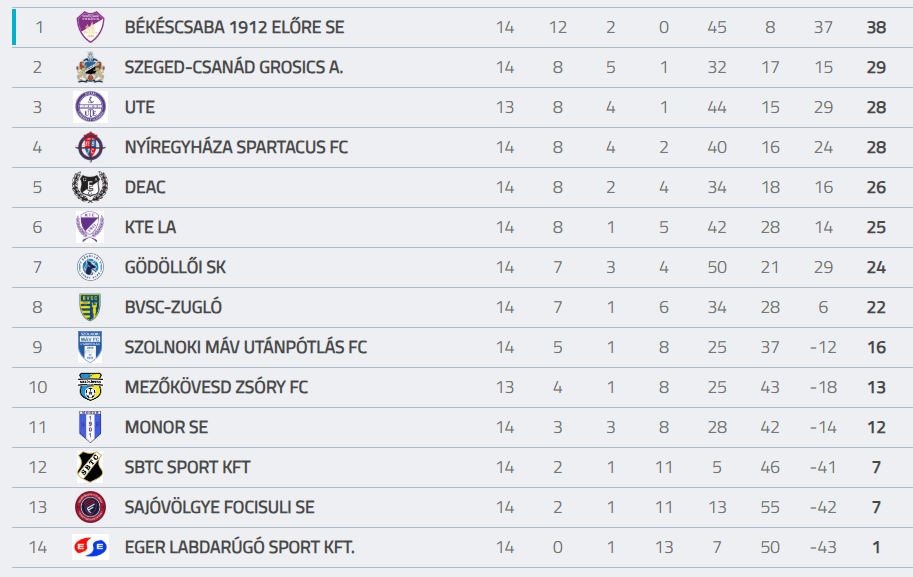Click the Mezőkövesd Zsóry FC logo
This screenshot has width=913, height=577.
coord(90,387)
